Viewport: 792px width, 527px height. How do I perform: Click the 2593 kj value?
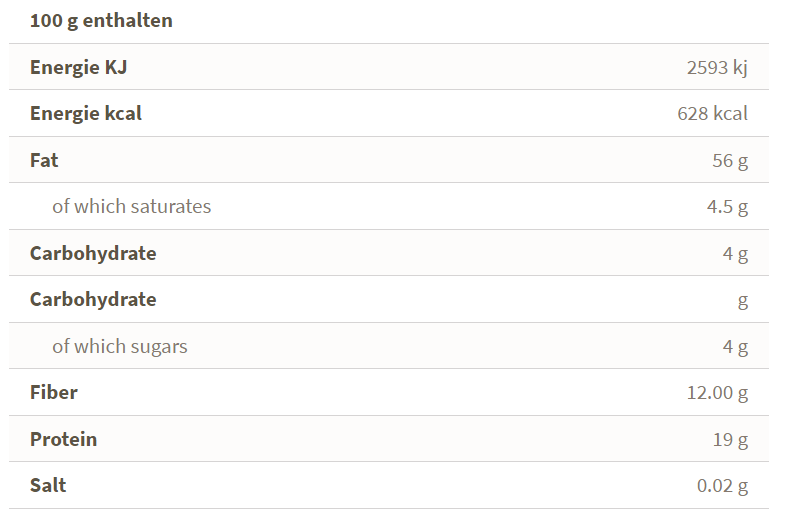tap(717, 67)
